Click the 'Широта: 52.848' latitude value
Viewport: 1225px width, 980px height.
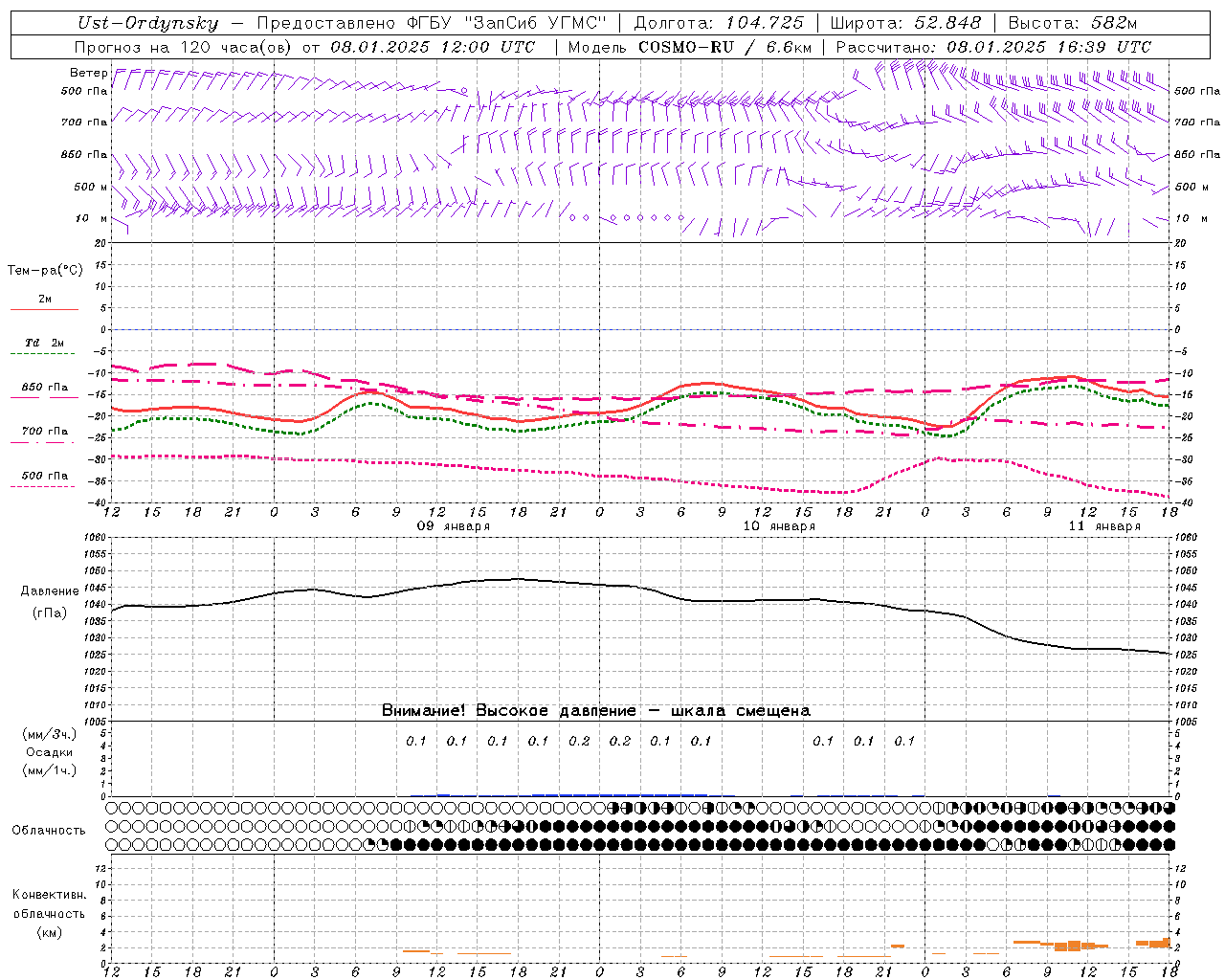click(905, 23)
